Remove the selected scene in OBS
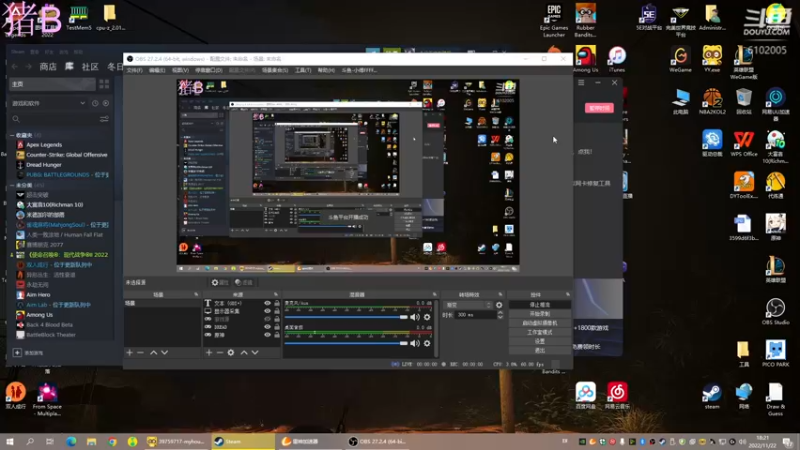Screen dimensions: 800x450 coord(140,353)
